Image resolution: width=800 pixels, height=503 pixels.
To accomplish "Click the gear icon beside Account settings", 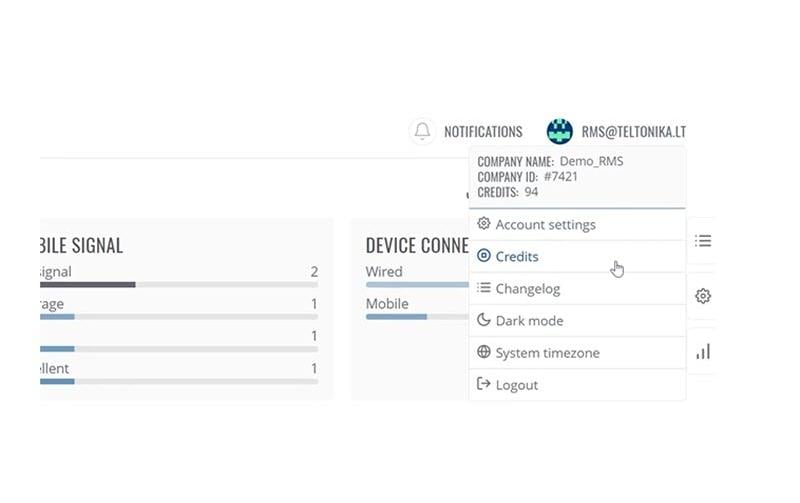I will [484, 224].
